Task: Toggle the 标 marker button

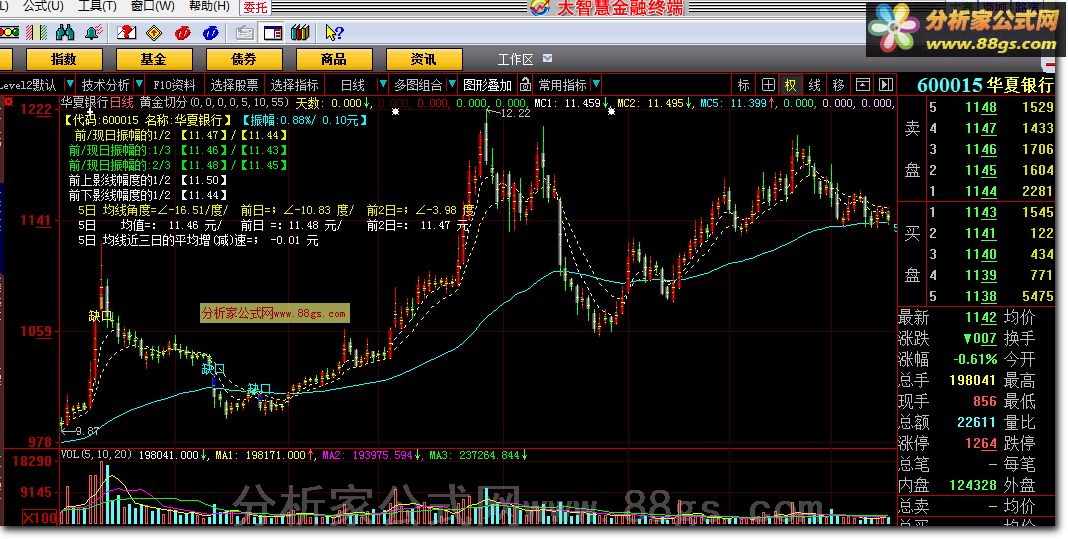Action: click(744, 85)
